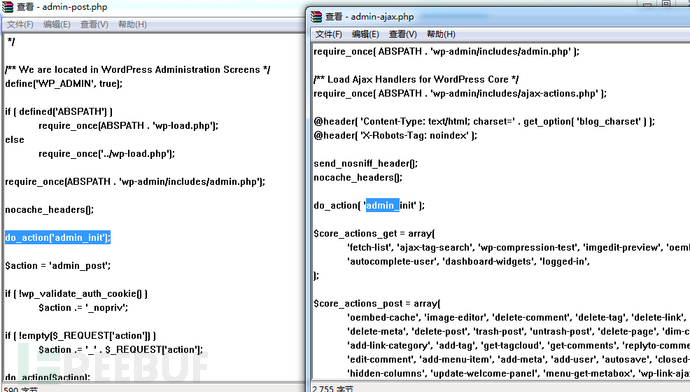
Task: Click the require_once('../wp-load.php') line
Action: (106, 154)
